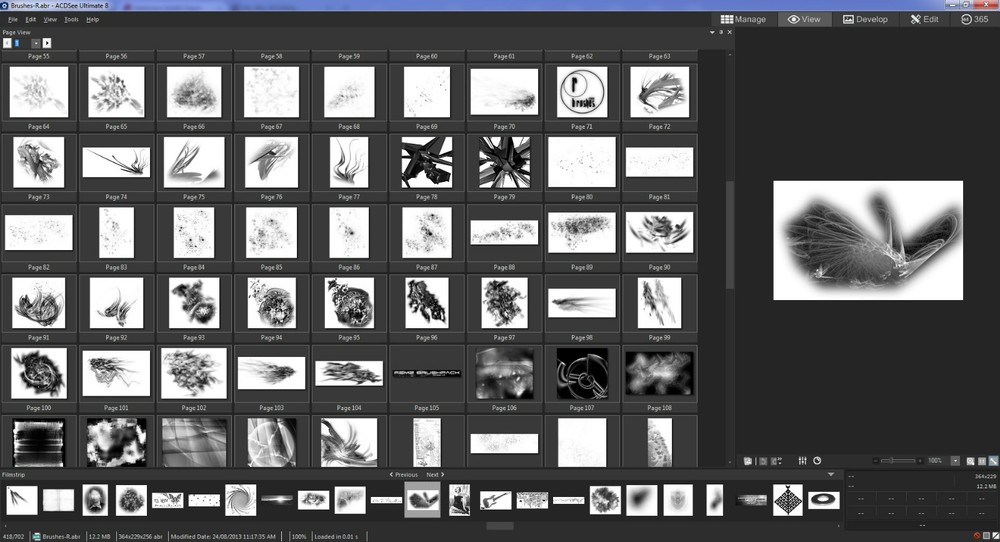Toggle fit image view icon

click(x=993, y=460)
